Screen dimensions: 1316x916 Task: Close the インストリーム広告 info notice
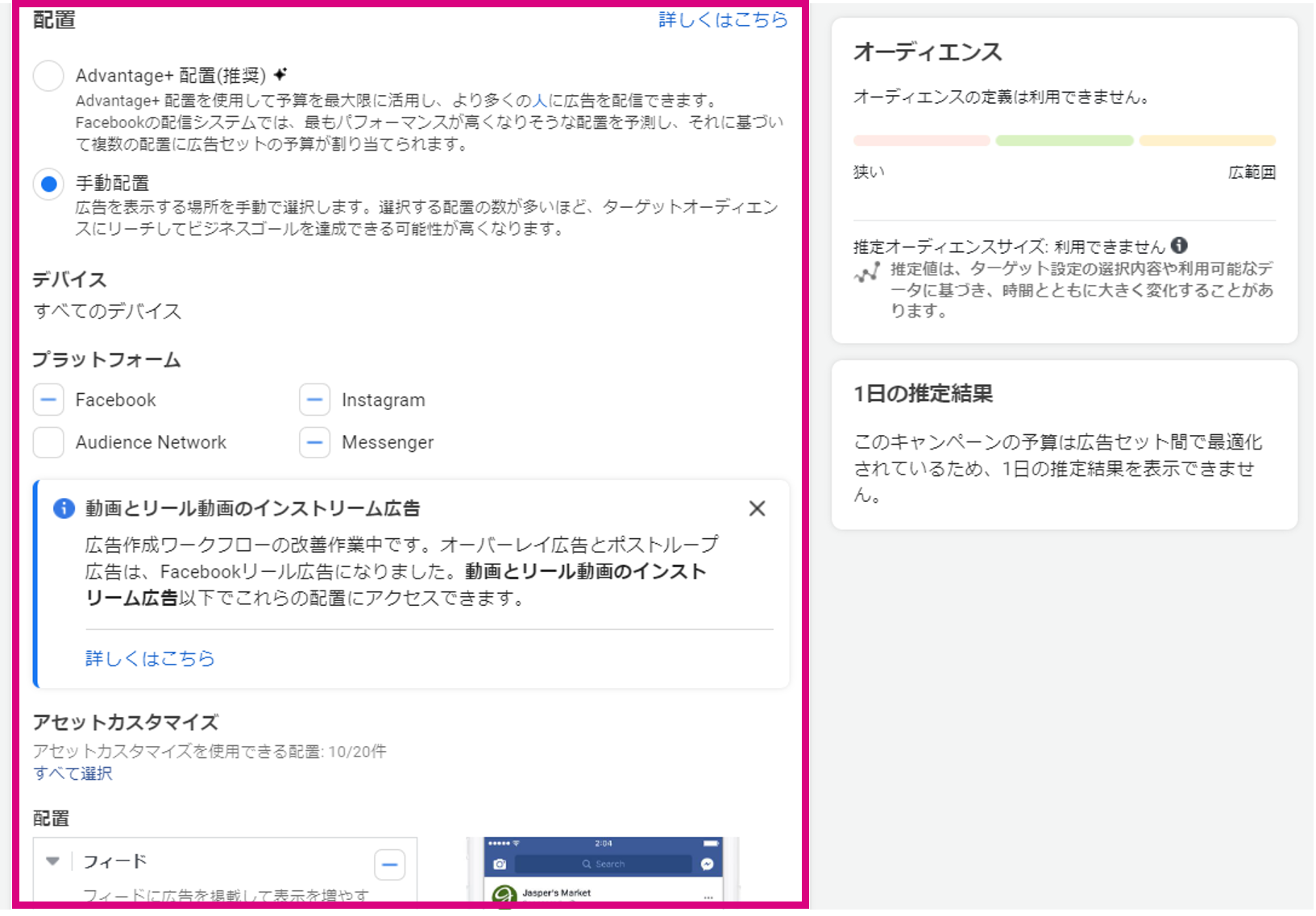757,508
